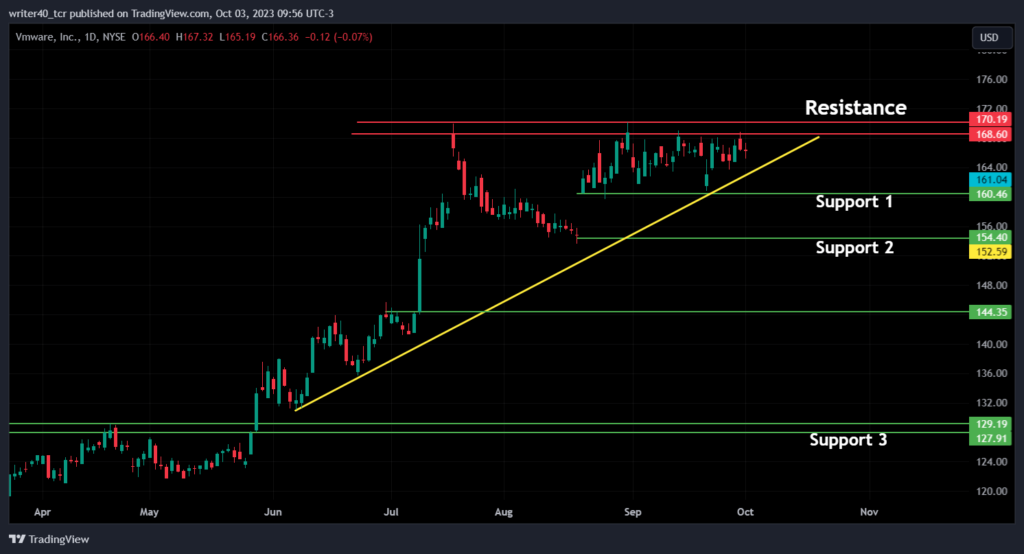Click the Oct label on time axis
This screenshot has width=1024, height=554.
click(745, 512)
